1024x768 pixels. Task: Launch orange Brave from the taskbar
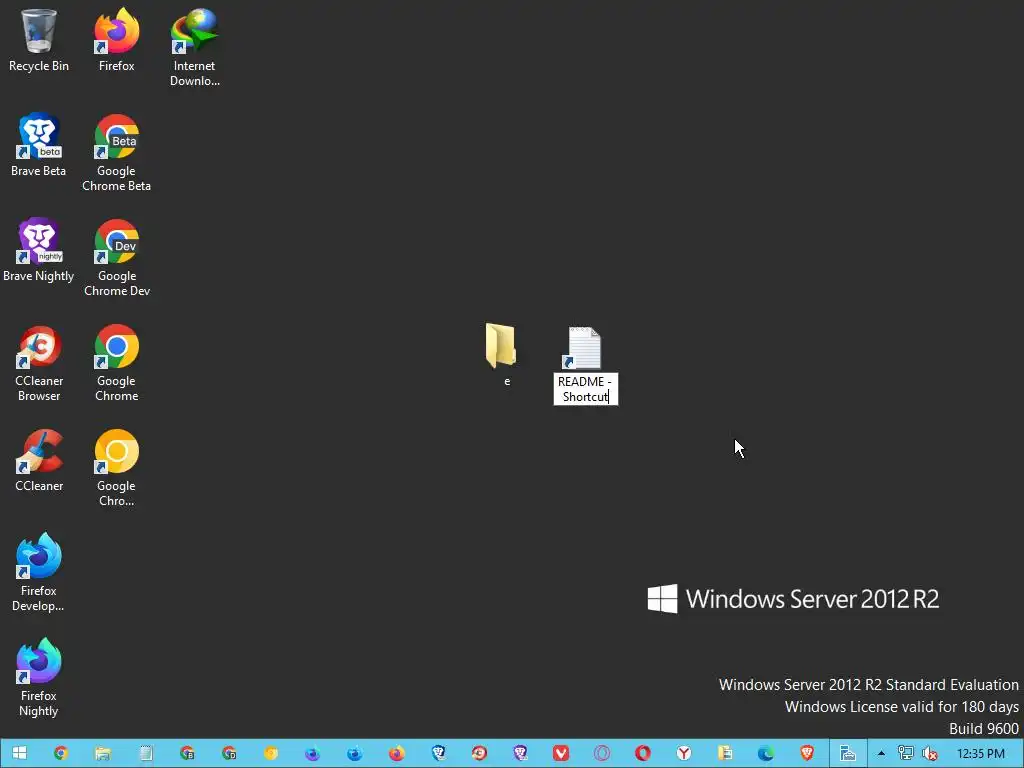pos(807,754)
